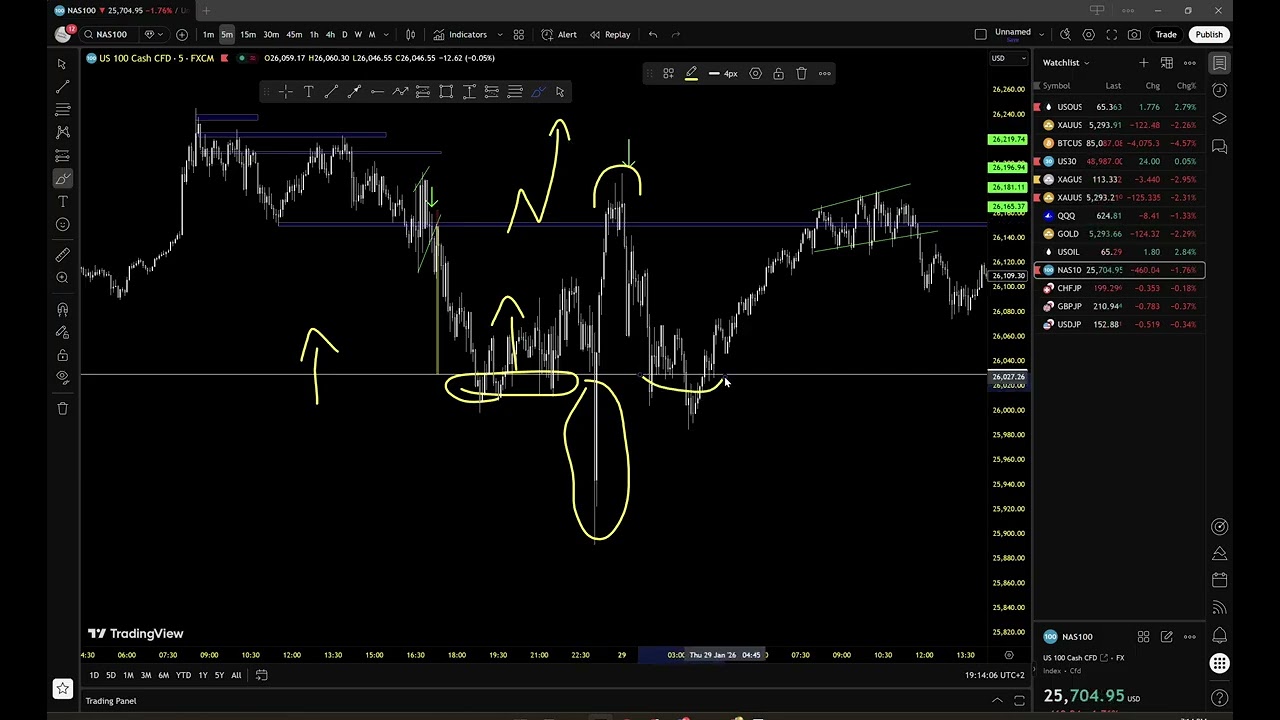The width and height of the screenshot is (1280, 720).
Task: Toggle lock on the selected drawing
Action: [778, 73]
